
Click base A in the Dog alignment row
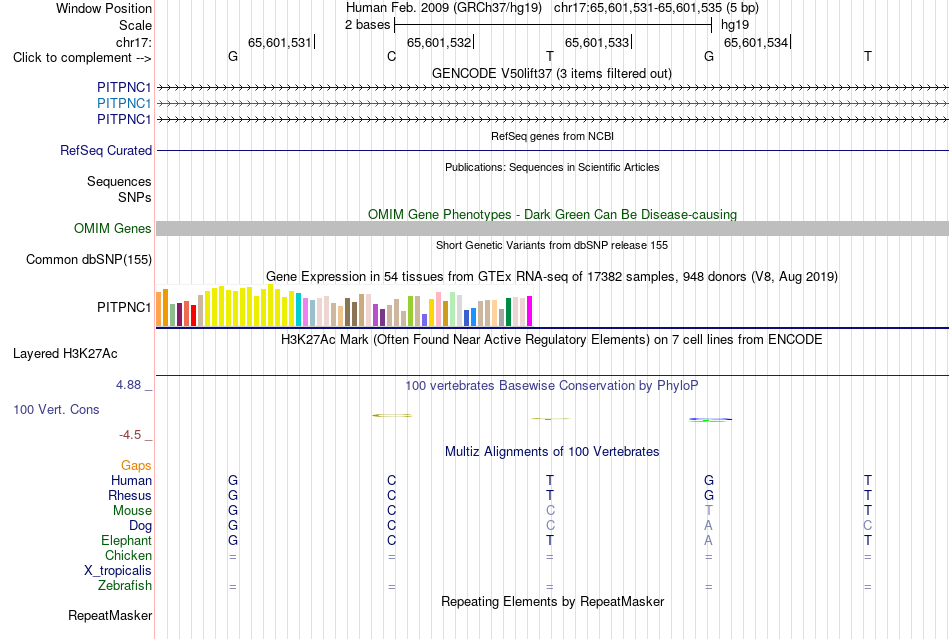pos(708,526)
